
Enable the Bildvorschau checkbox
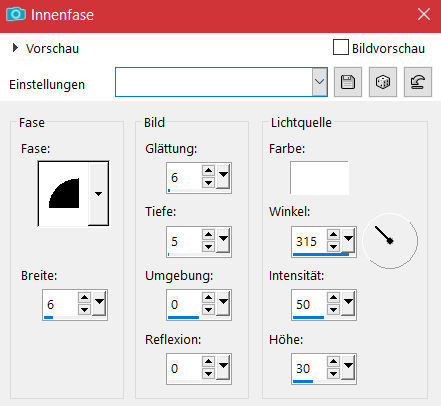[341, 47]
